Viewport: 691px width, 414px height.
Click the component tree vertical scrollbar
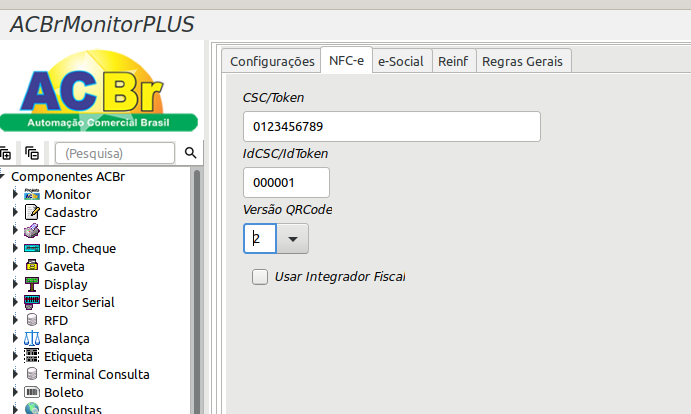[197, 291]
